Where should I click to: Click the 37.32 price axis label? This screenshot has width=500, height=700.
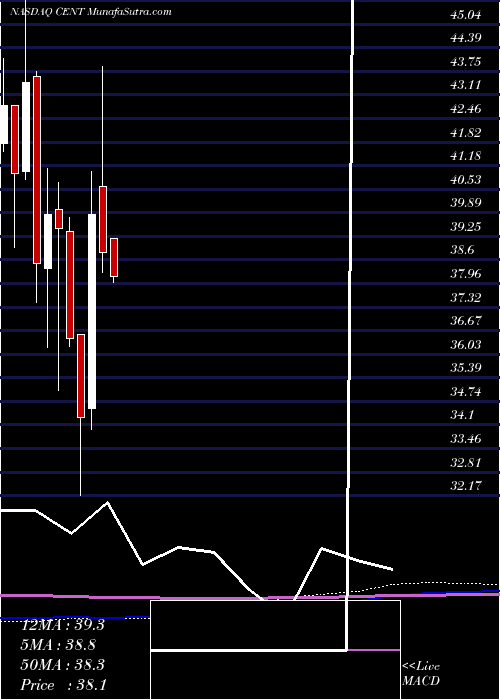[466, 297]
